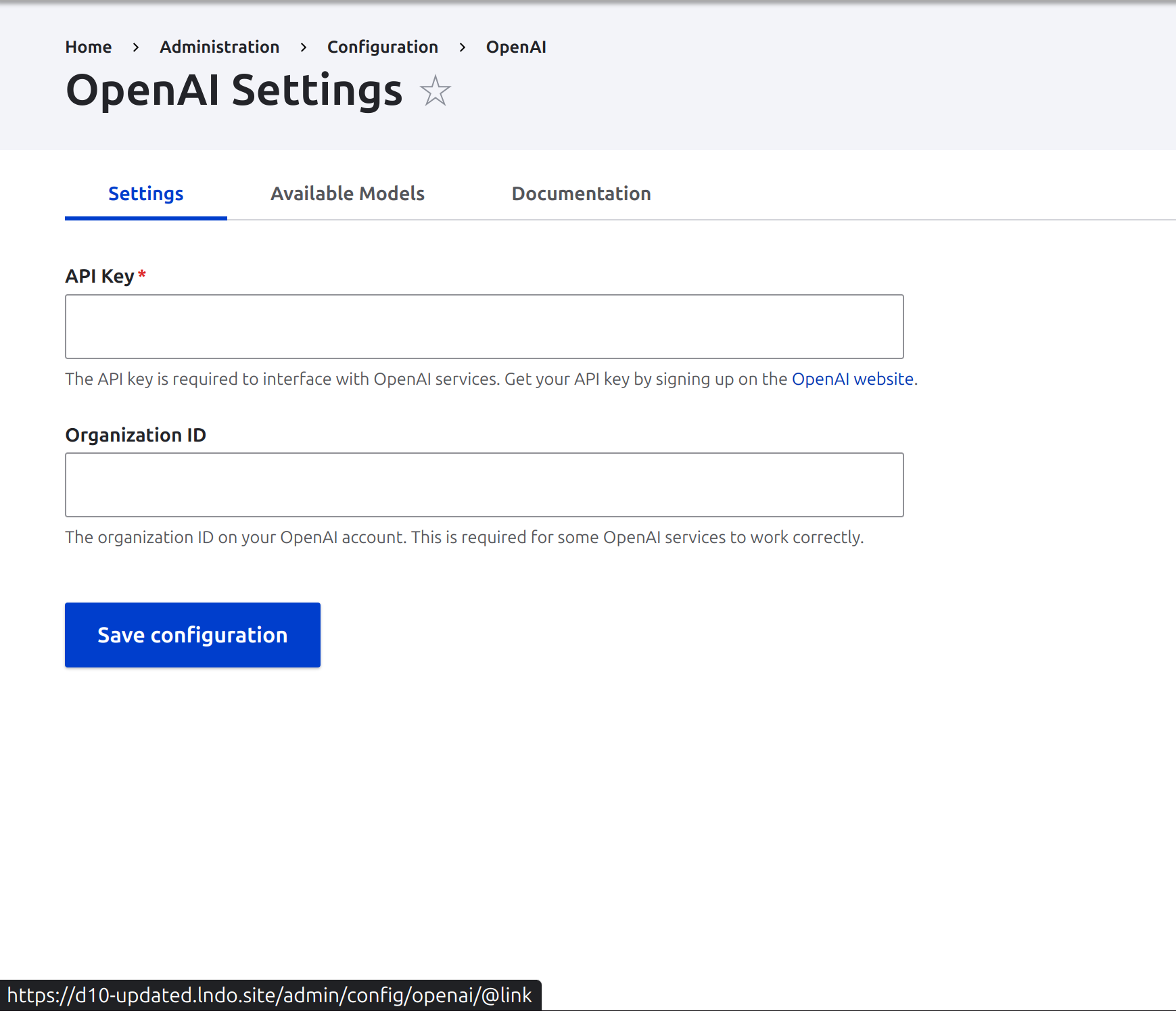Click the API key description text

(492, 379)
